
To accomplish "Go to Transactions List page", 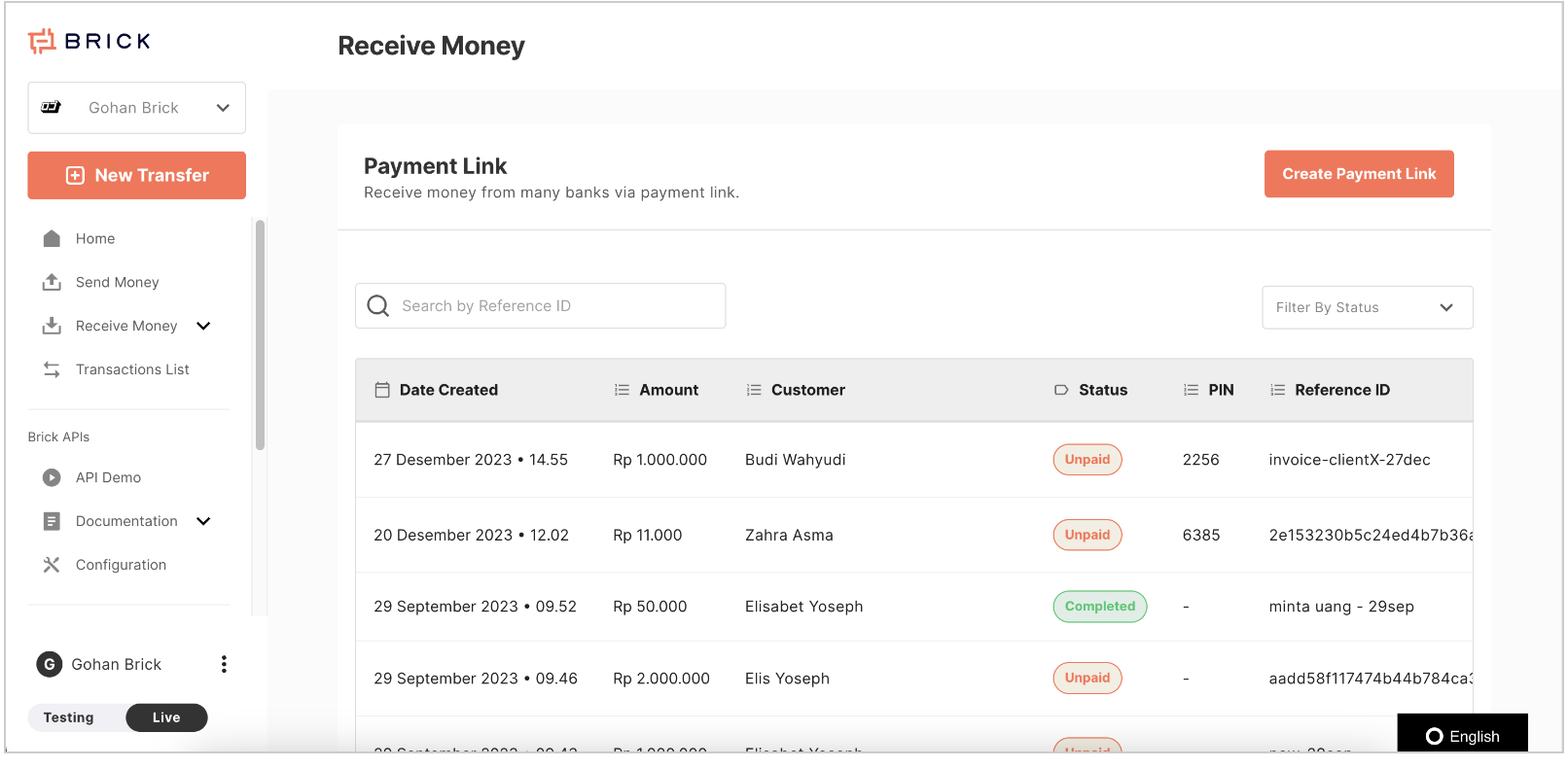I will pyautogui.click(x=132, y=369).
